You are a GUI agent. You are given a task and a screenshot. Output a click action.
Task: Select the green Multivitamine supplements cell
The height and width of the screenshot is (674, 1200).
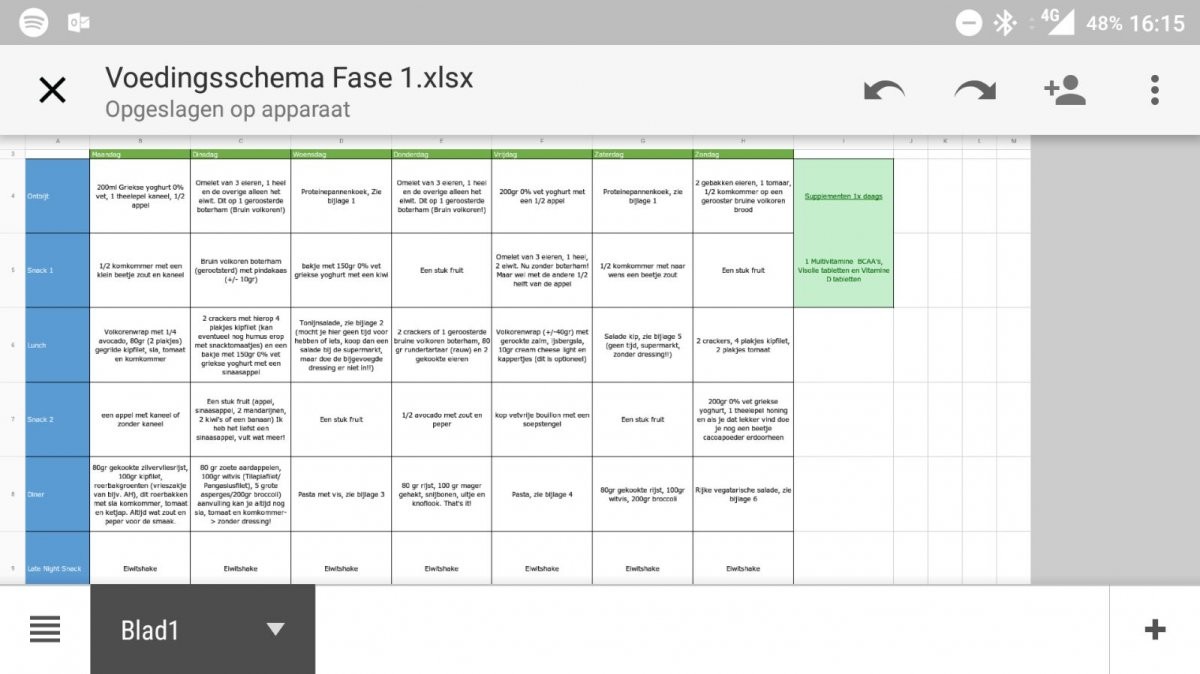843,270
